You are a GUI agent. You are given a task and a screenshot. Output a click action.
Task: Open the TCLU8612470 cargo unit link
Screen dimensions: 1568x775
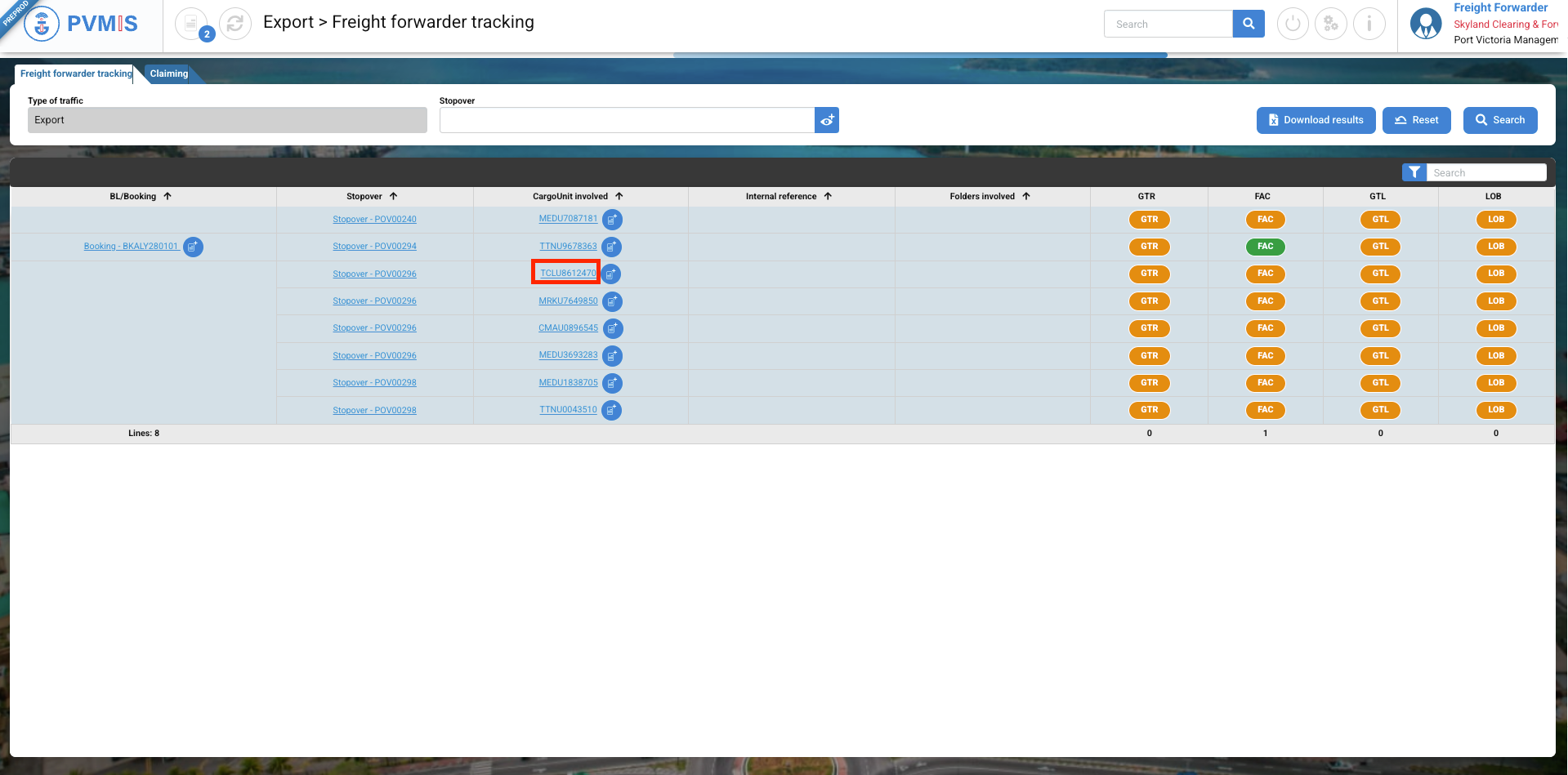coord(568,274)
